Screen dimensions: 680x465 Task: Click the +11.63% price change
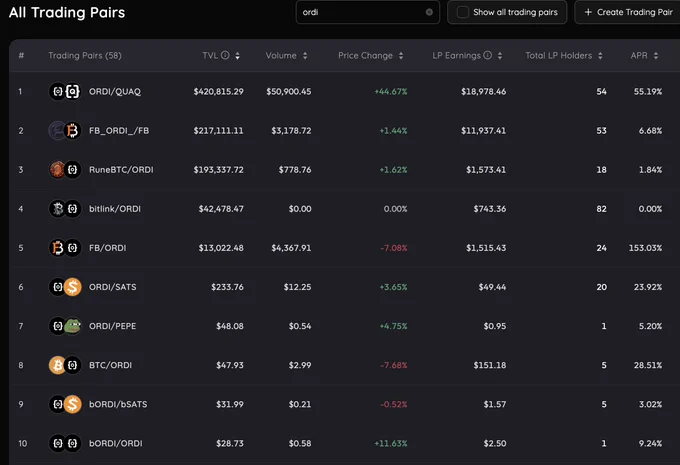click(x=391, y=443)
